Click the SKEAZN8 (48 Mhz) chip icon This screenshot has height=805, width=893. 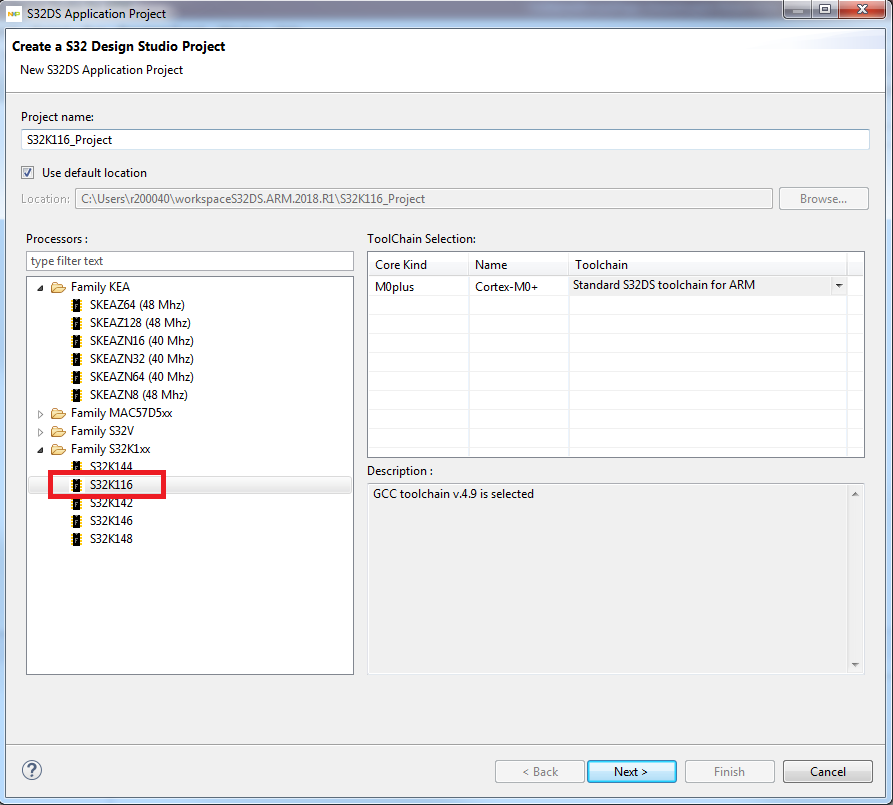point(76,395)
